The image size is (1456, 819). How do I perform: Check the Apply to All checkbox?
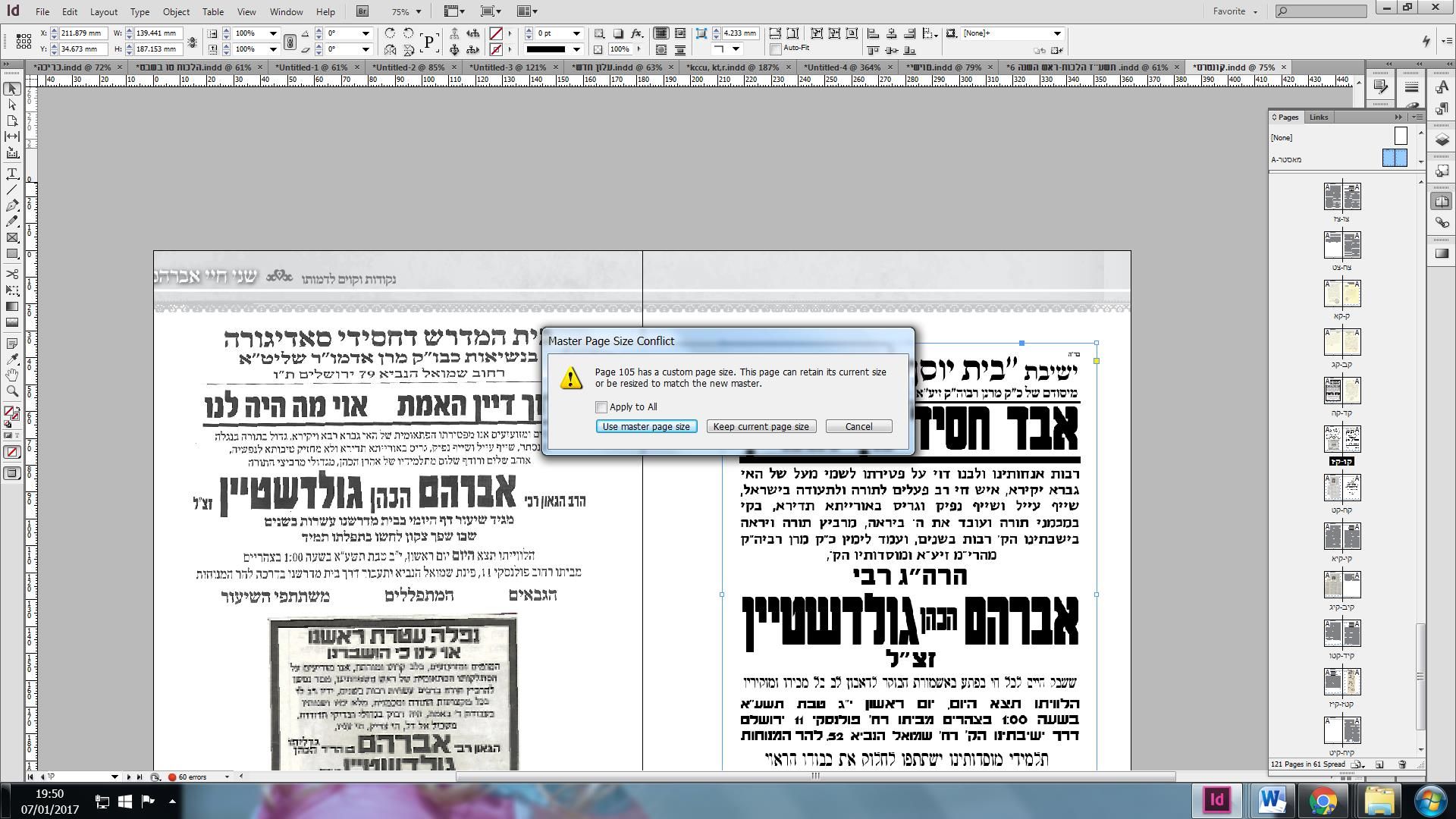coord(601,407)
